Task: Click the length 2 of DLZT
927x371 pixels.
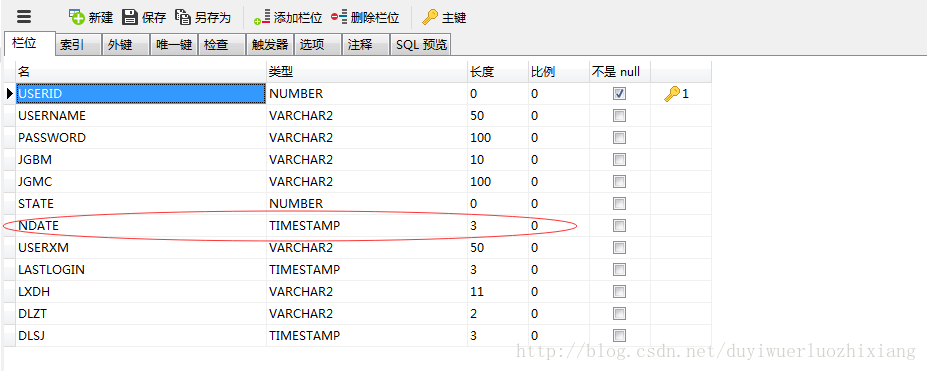Action: 498,314
